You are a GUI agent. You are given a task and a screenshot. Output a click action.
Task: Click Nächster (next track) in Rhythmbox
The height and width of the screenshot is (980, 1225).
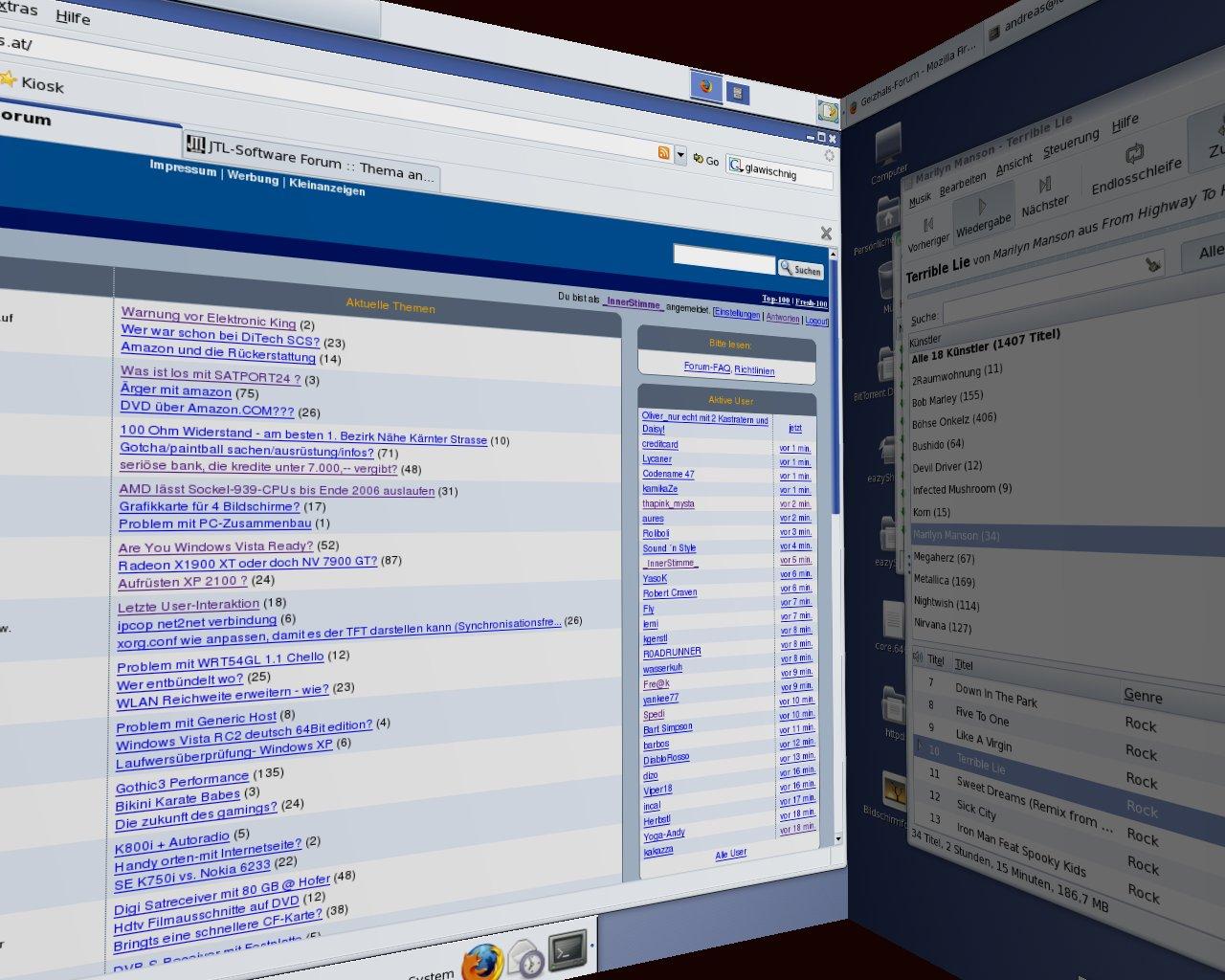tap(1044, 194)
